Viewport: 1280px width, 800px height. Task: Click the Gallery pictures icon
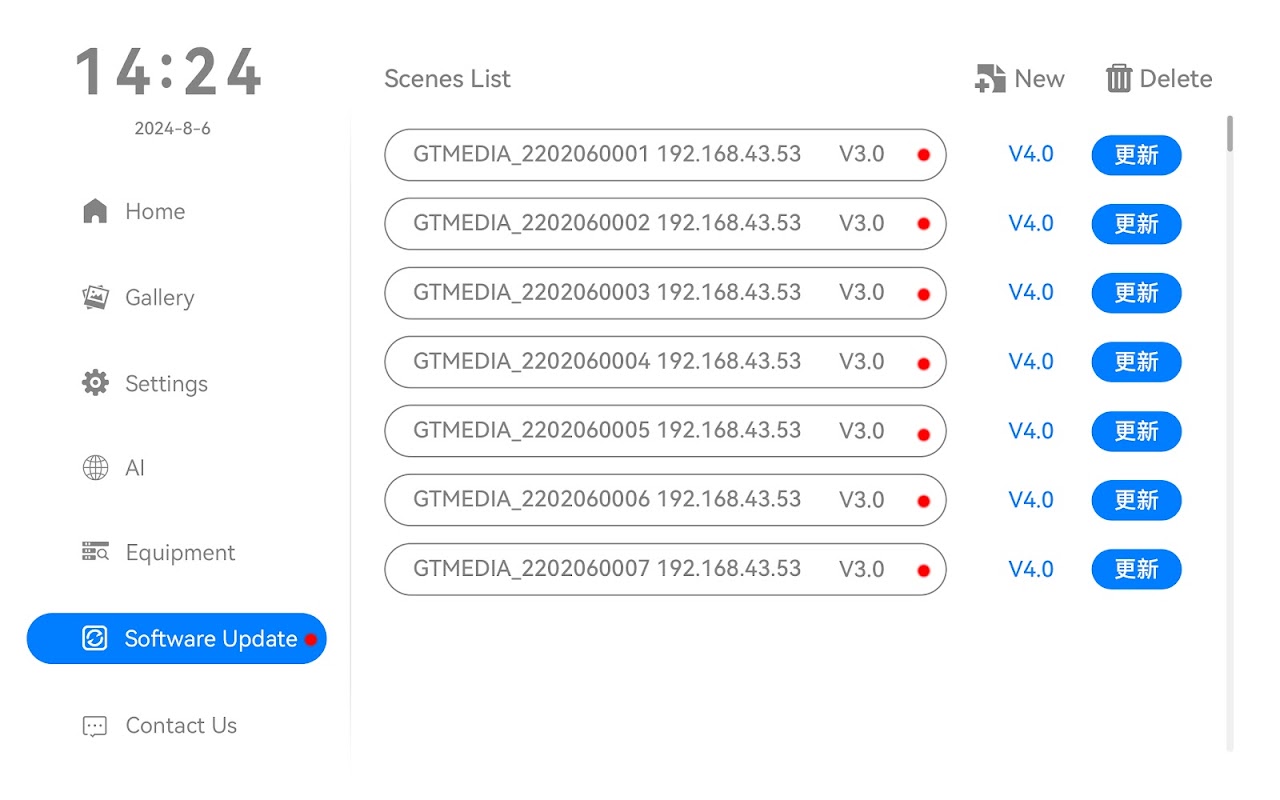point(95,297)
